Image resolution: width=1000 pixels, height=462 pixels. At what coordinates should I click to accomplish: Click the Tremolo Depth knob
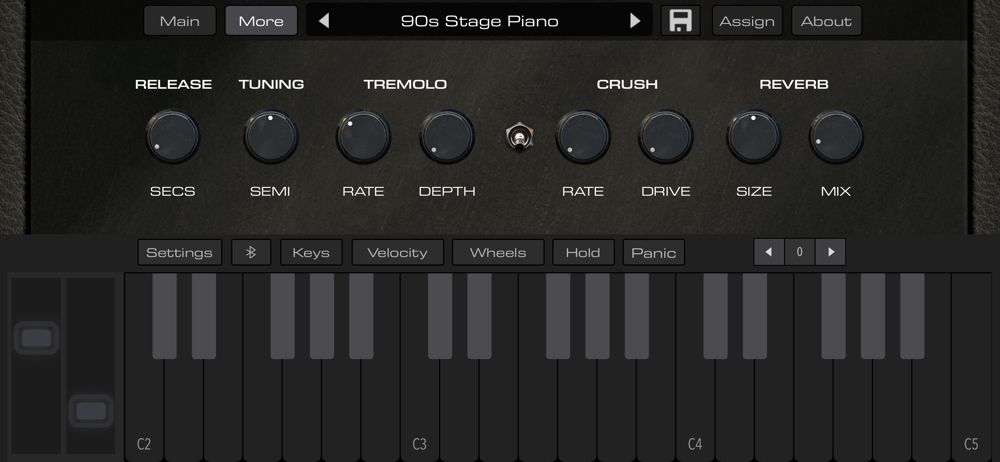446,137
